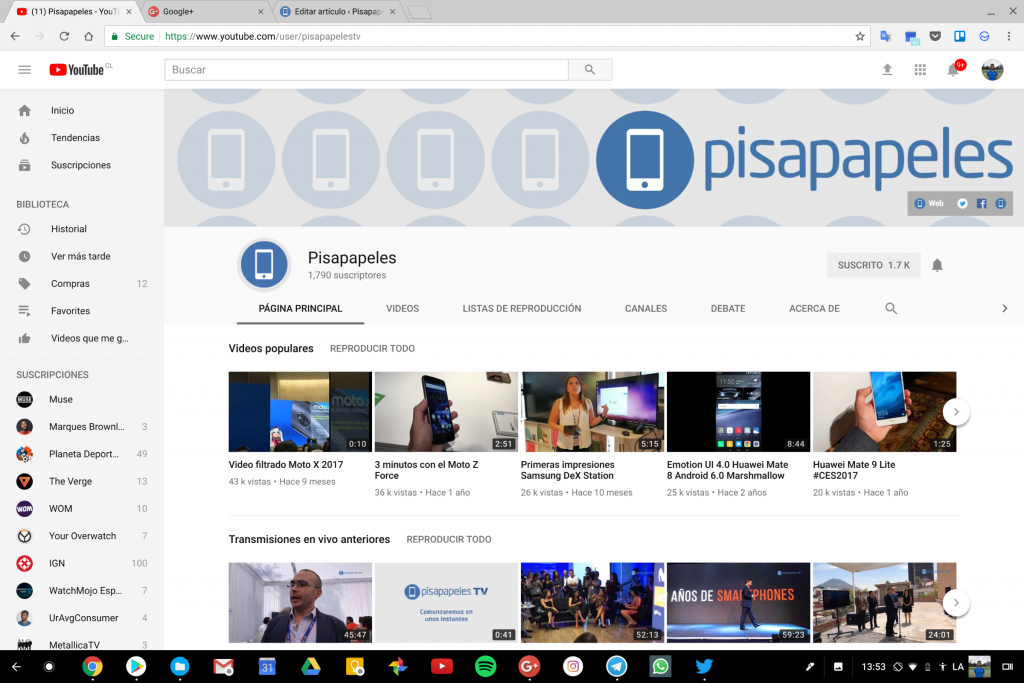Click the Google Translate extension icon
The image size is (1024, 683).
click(886, 37)
